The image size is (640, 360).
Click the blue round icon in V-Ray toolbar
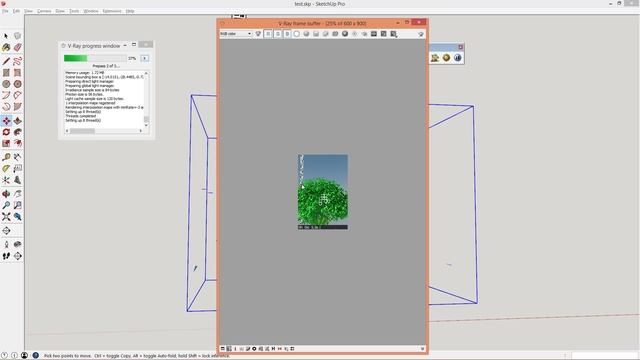(x=458, y=58)
